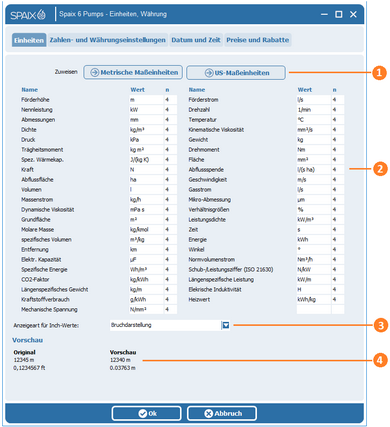The height and width of the screenshot is (427, 390).
Task: Click the Förderhöhe unit value field
Action: click(146, 100)
